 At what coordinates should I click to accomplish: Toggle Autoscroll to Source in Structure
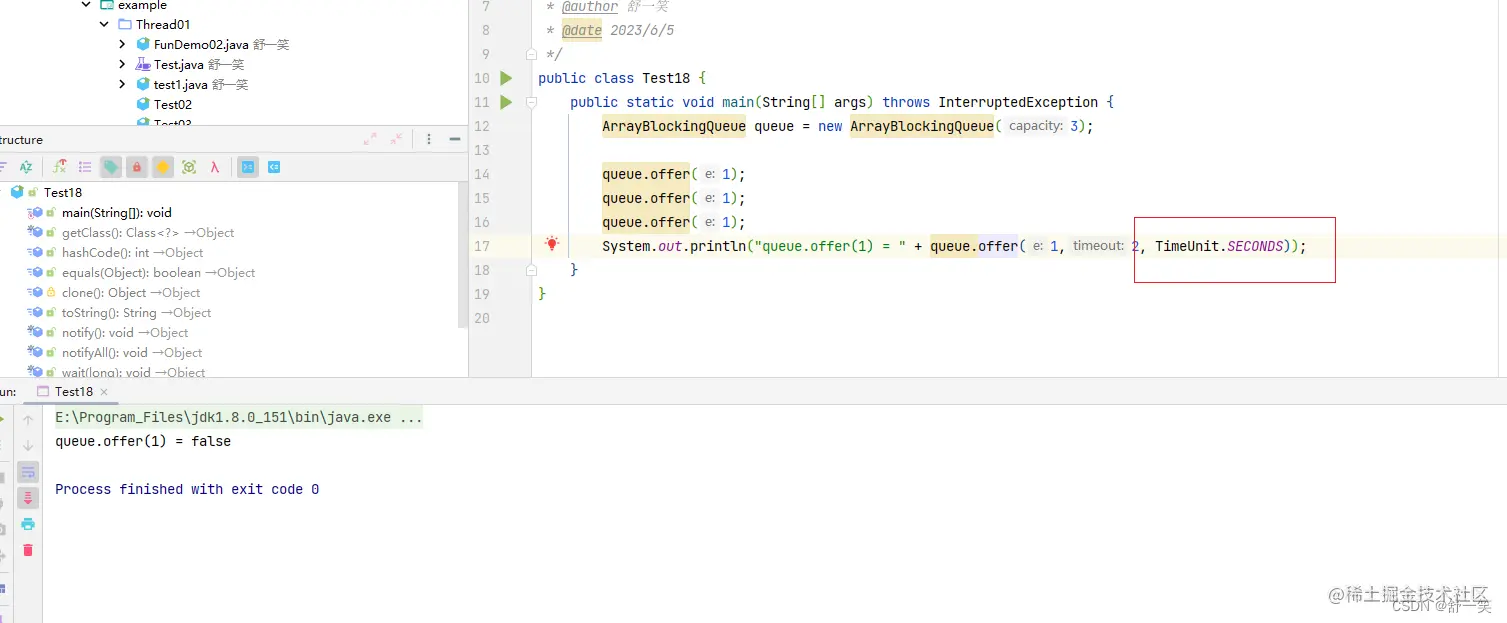[248, 167]
